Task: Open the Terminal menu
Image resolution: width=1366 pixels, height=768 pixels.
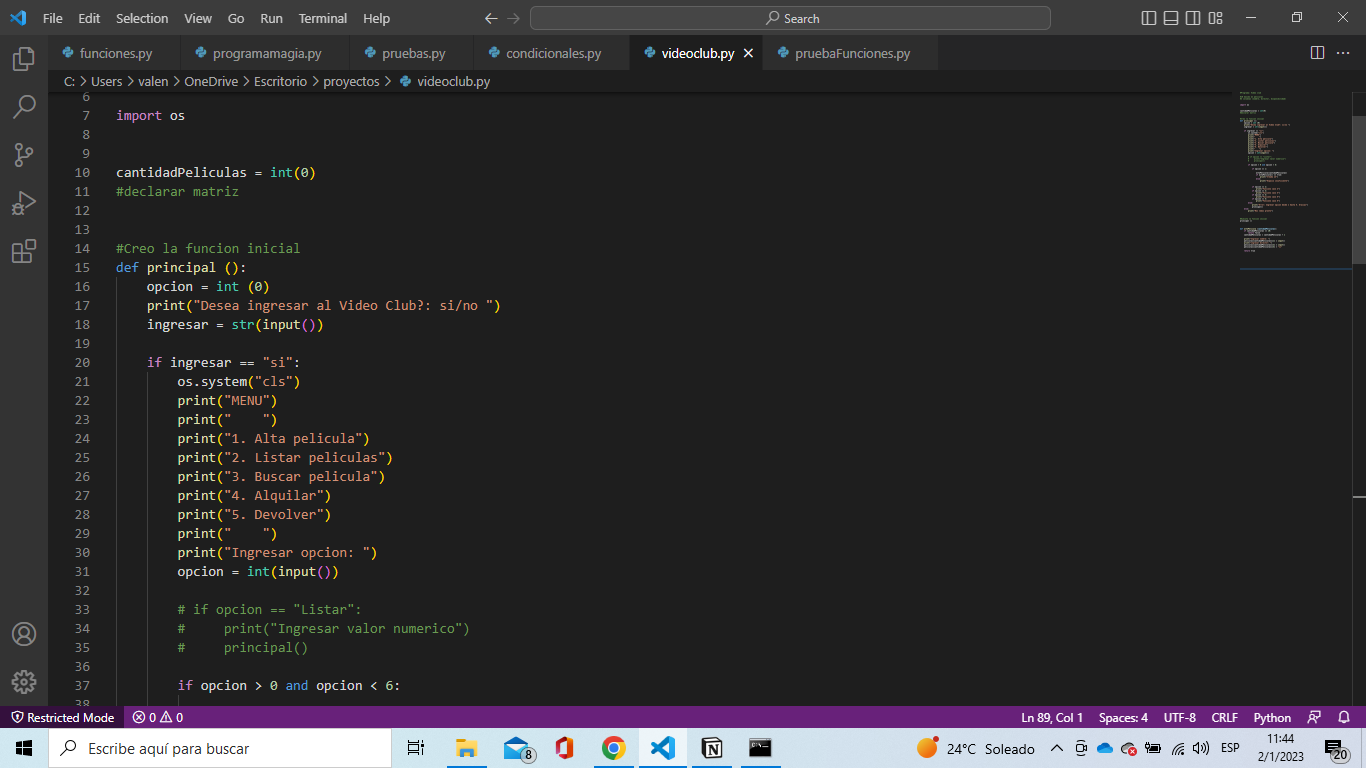Action: click(x=323, y=18)
